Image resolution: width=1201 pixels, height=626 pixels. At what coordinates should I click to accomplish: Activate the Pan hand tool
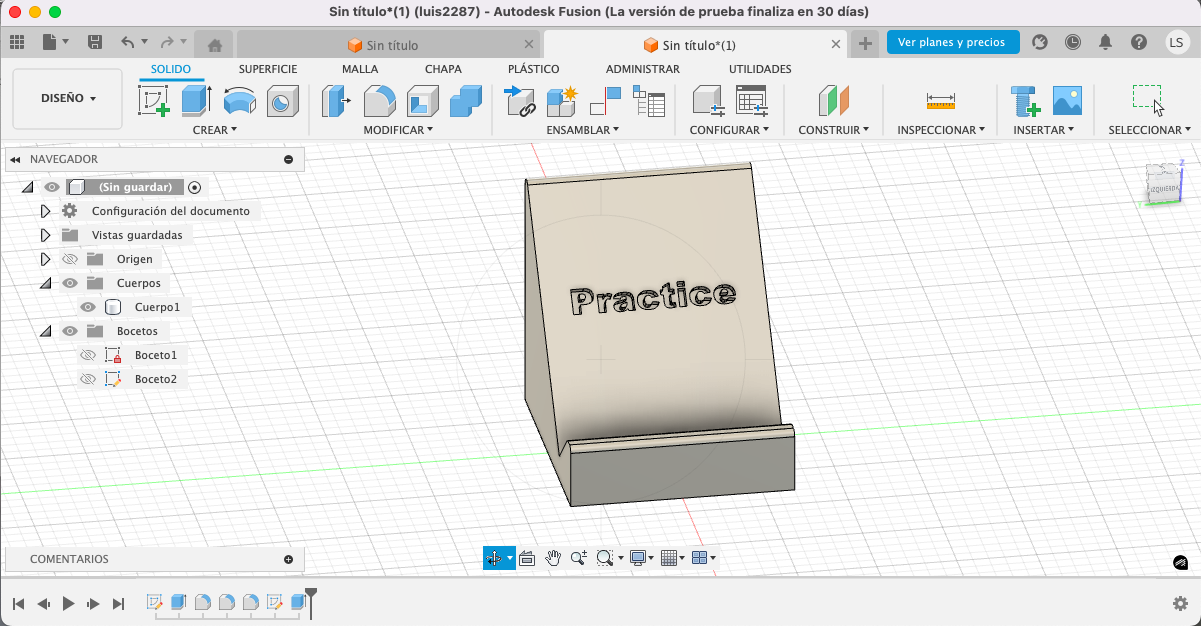point(553,558)
